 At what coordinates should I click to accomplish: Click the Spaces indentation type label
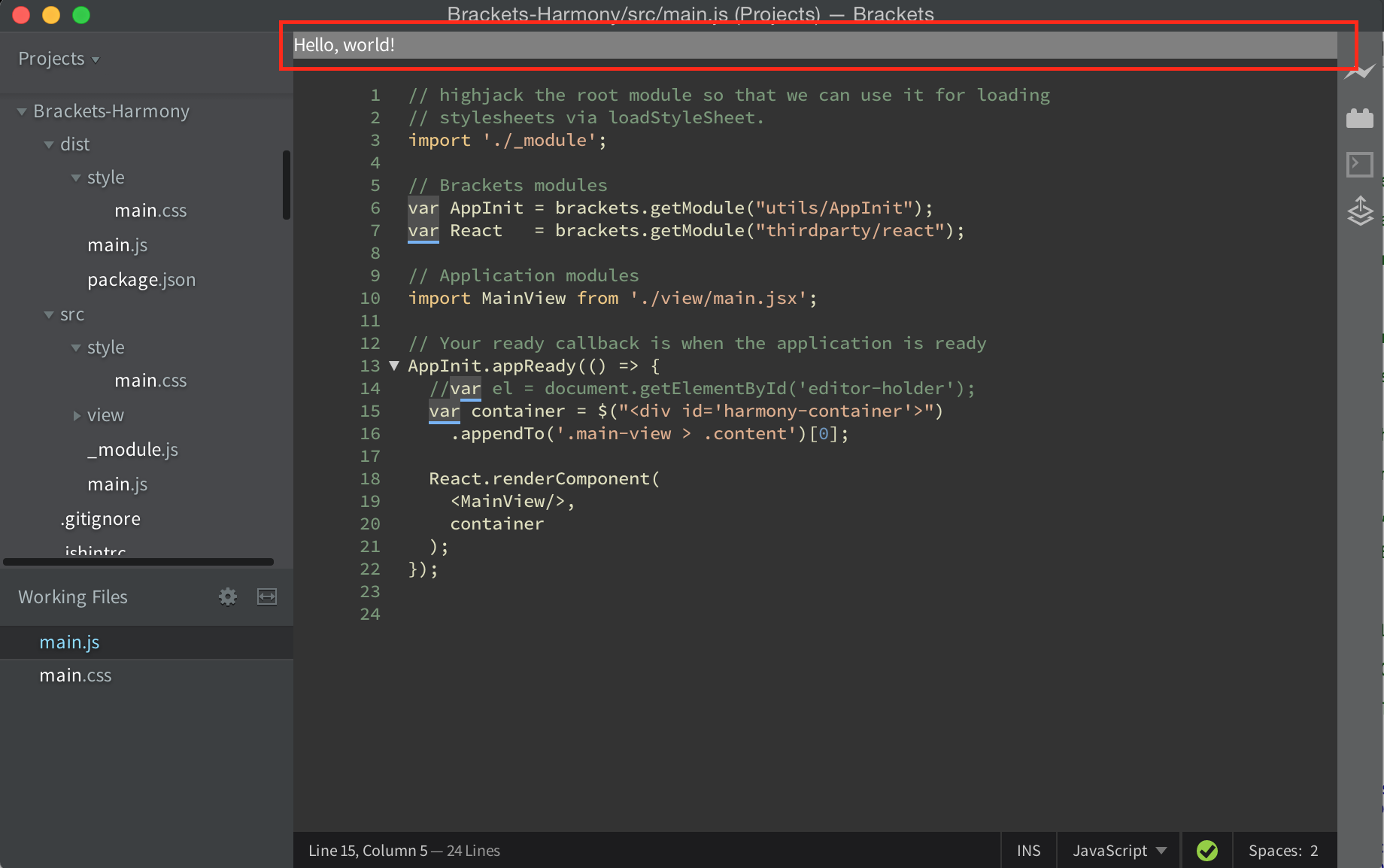1275,850
